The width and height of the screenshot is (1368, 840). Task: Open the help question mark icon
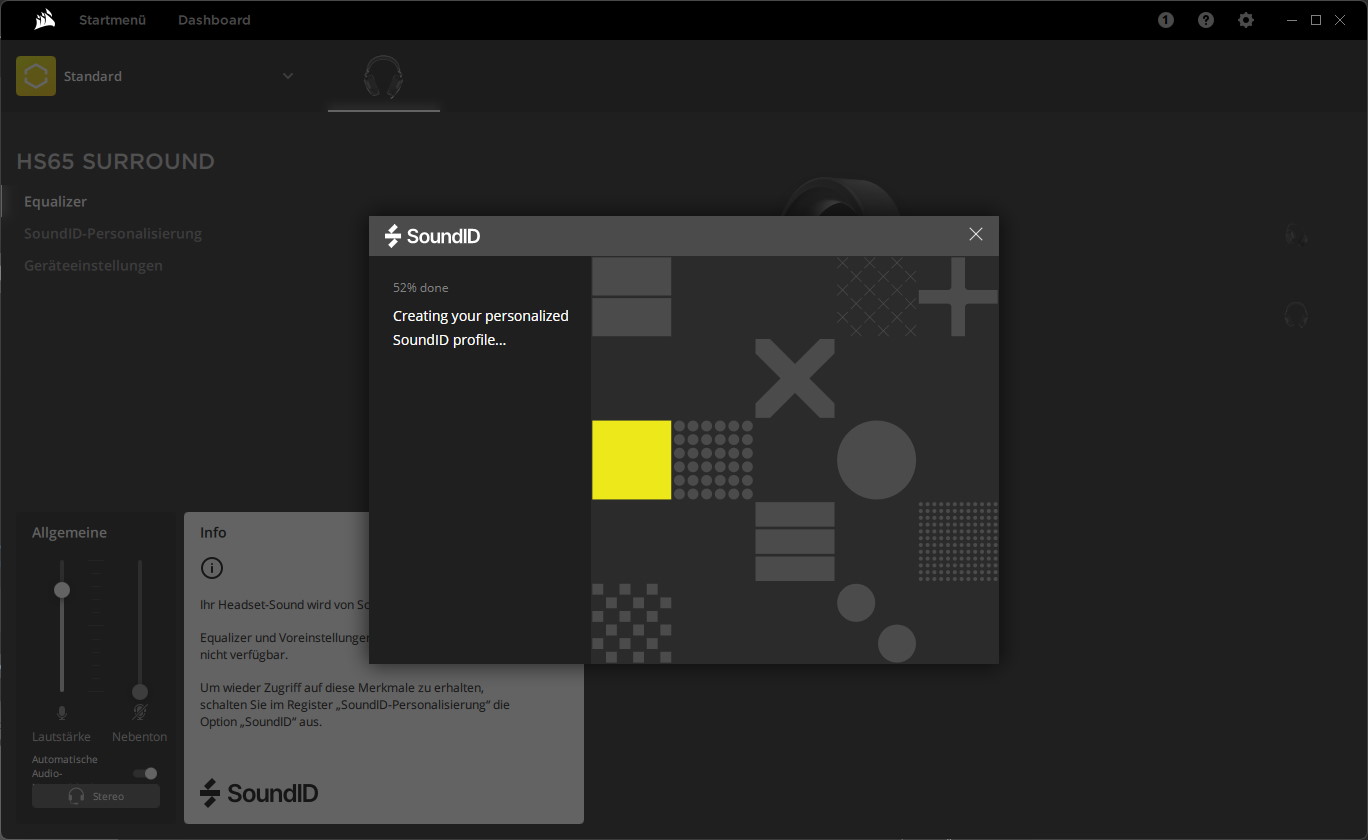click(x=1206, y=20)
